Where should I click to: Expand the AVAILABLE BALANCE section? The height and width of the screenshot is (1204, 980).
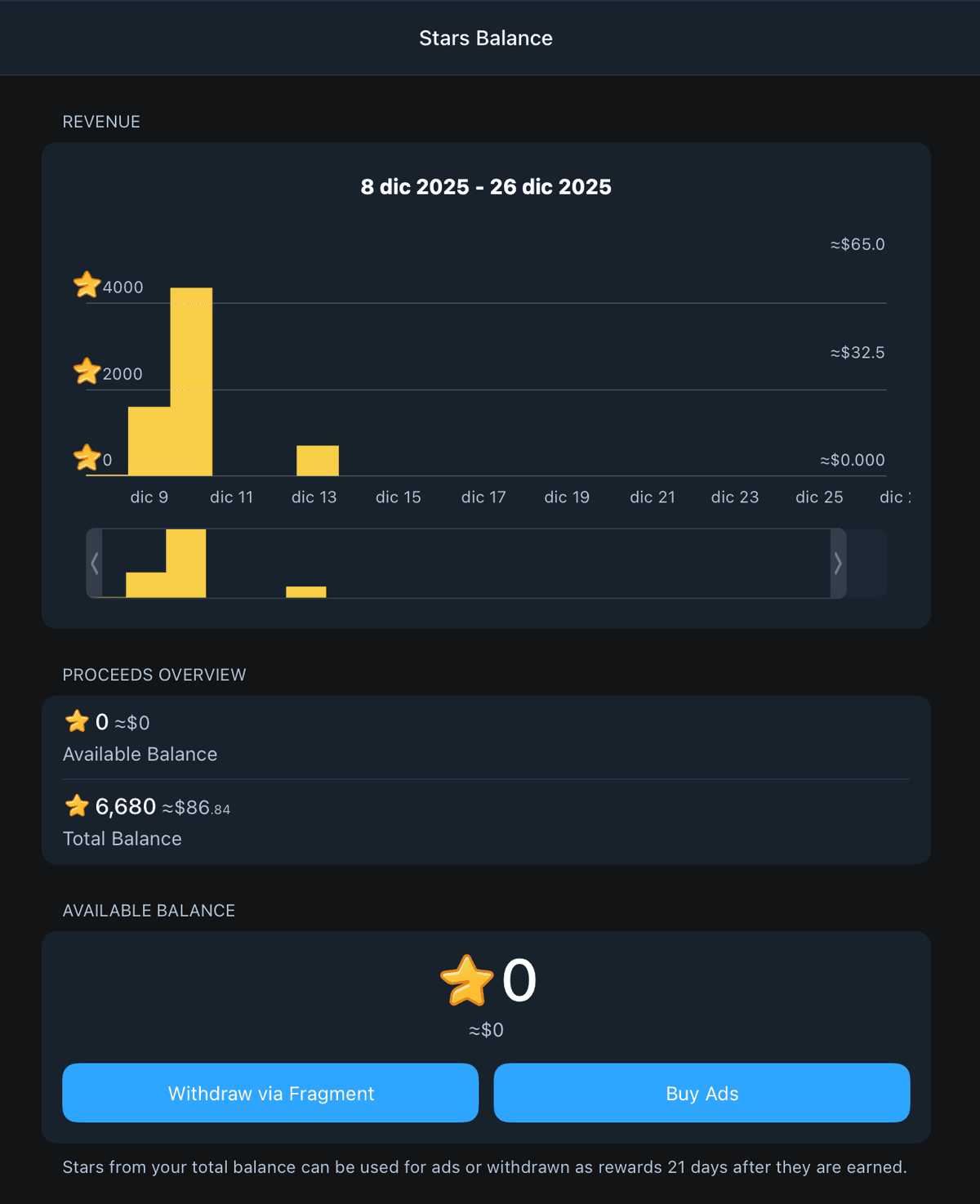149,910
